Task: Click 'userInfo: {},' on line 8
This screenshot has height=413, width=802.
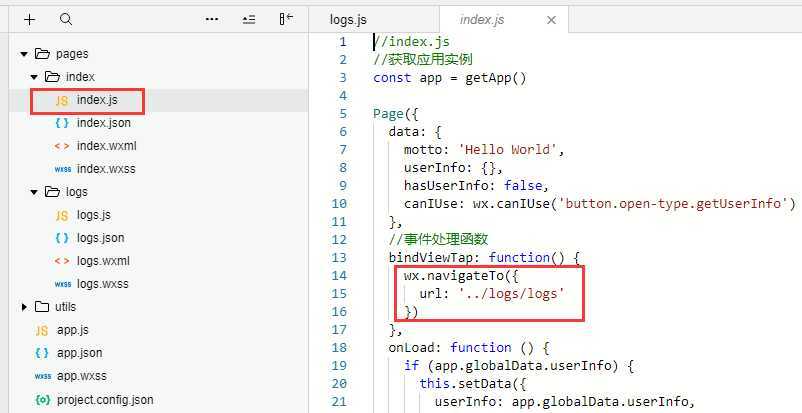Action: (453, 168)
